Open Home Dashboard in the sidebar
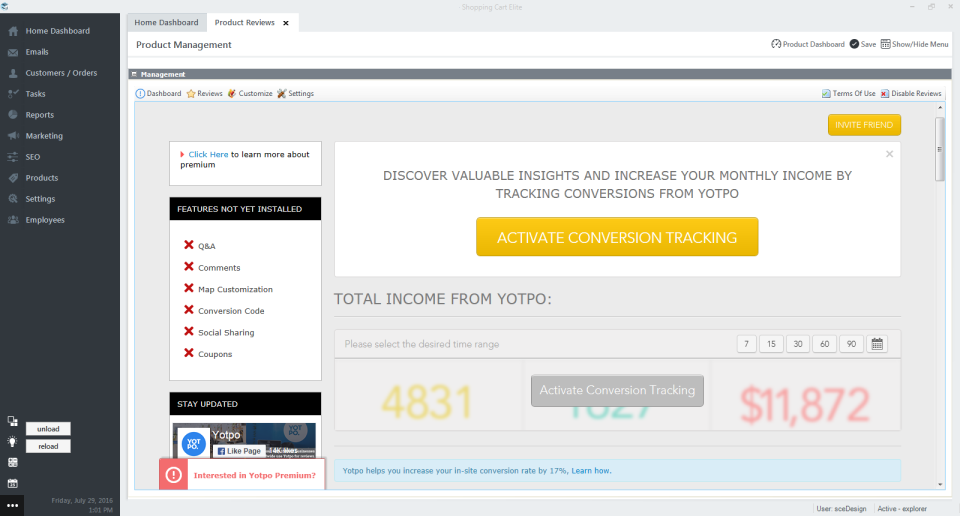The image size is (960, 516). (58, 31)
